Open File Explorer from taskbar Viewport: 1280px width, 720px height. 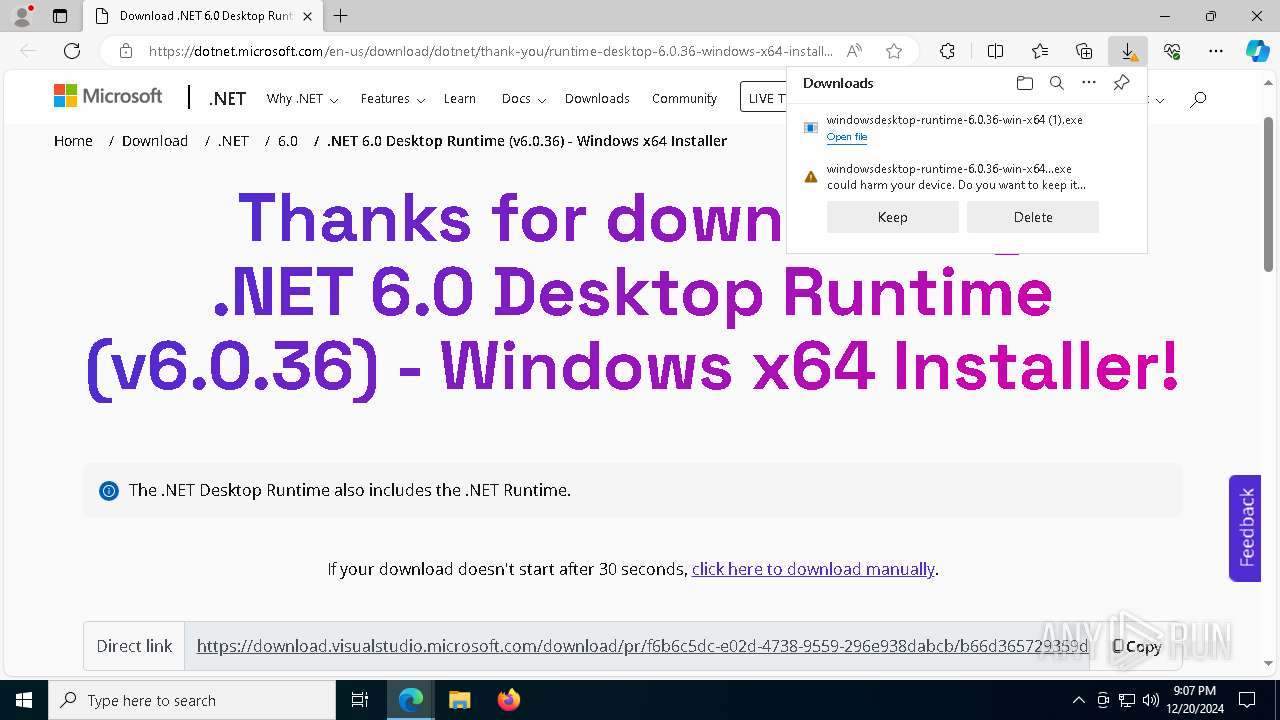(x=459, y=700)
